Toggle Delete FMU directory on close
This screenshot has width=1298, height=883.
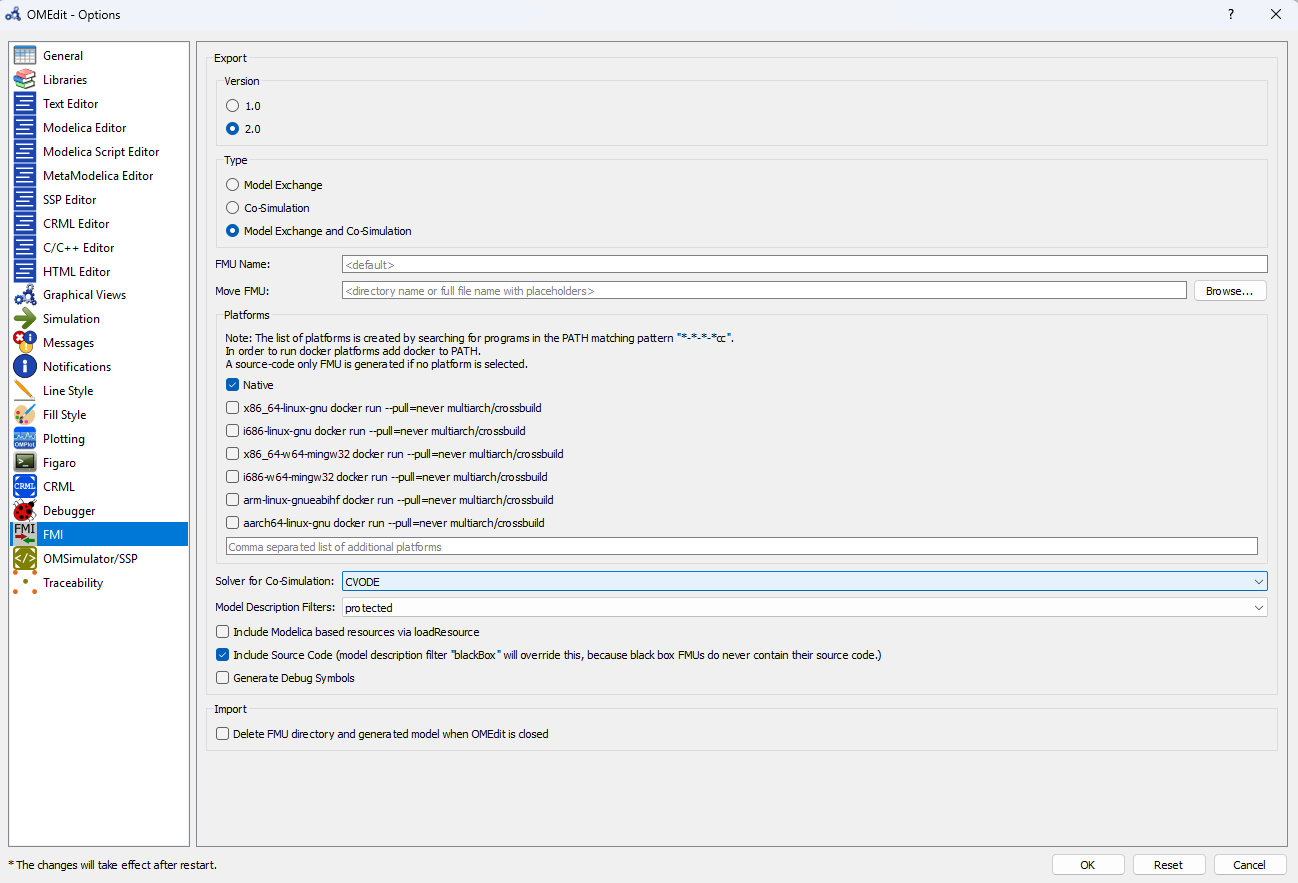coord(223,734)
